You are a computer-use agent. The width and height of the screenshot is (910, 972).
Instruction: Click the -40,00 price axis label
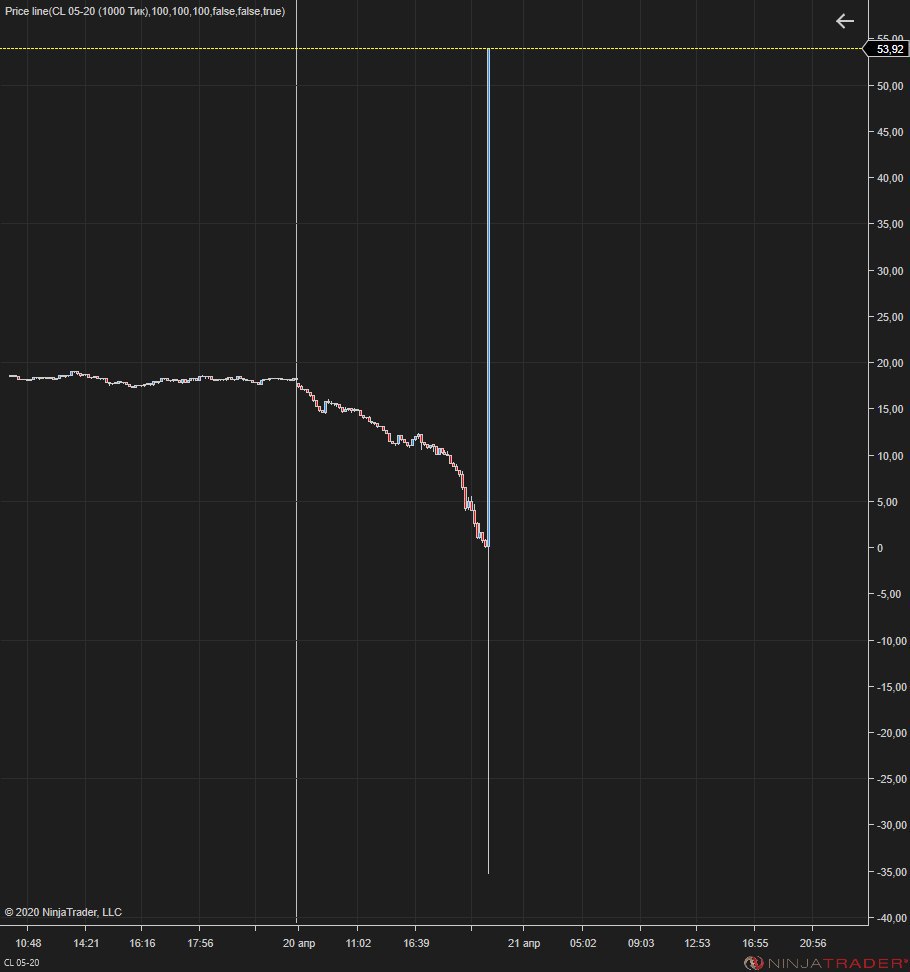890,918
